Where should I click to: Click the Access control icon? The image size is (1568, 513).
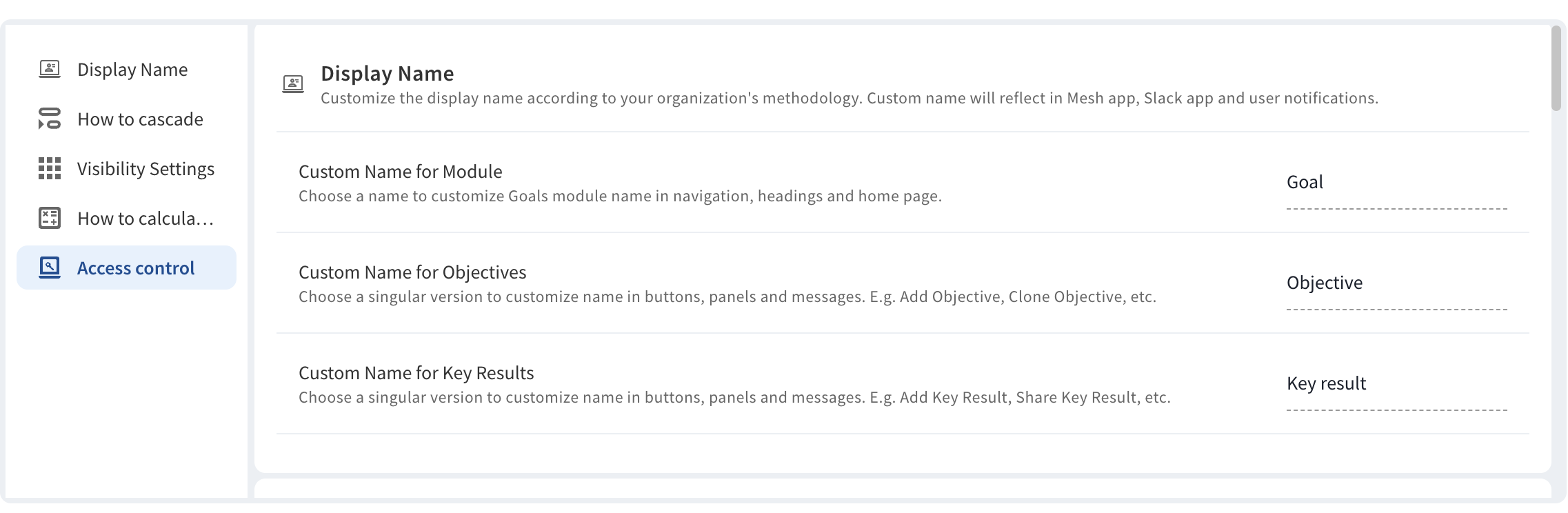pyautogui.click(x=50, y=268)
